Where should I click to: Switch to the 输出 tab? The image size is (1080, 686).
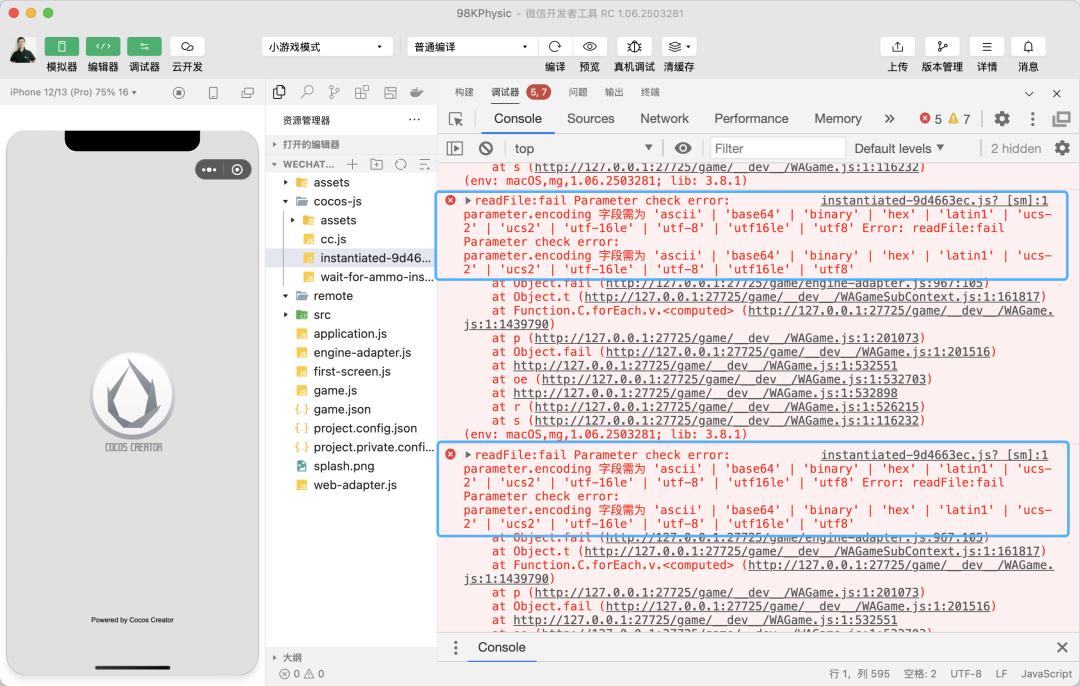pyautogui.click(x=614, y=92)
